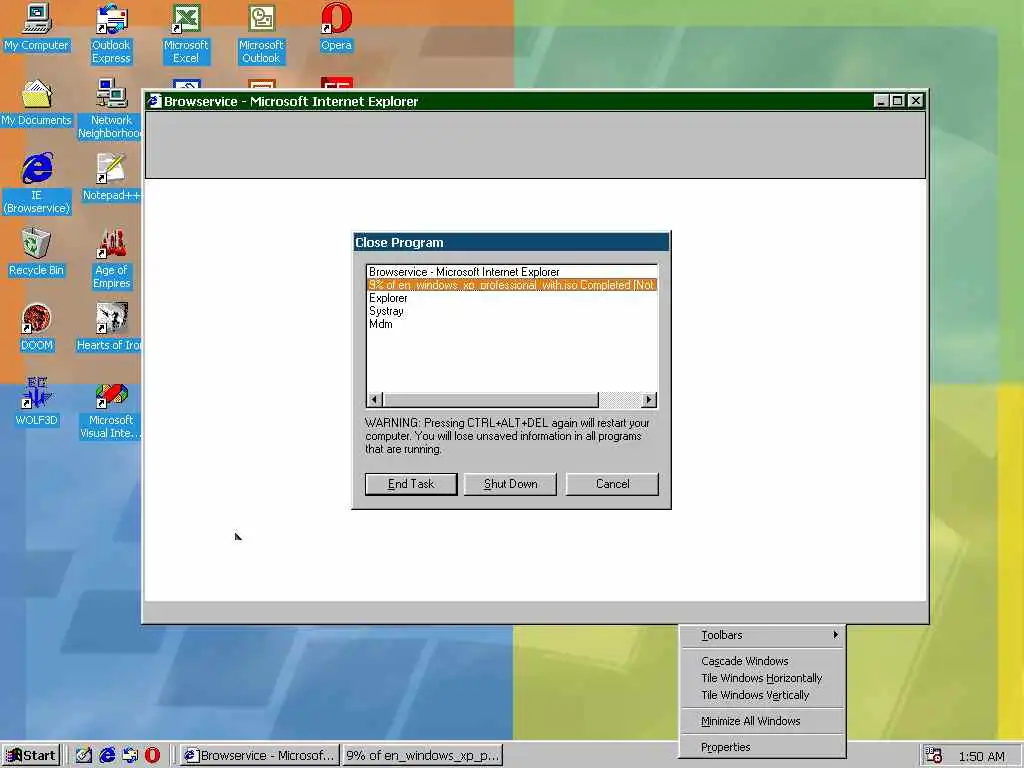1024x768 pixels.
Task: Select Opera desktop shortcut
Action: (x=336, y=27)
